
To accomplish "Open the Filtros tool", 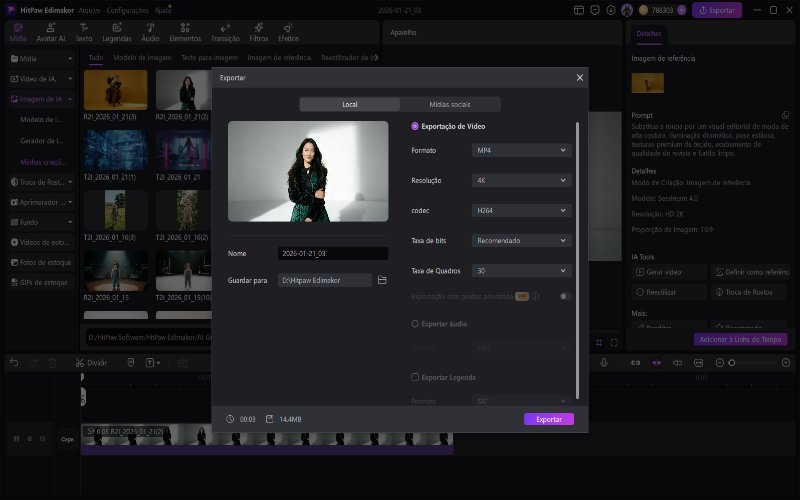I will [259, 33].
